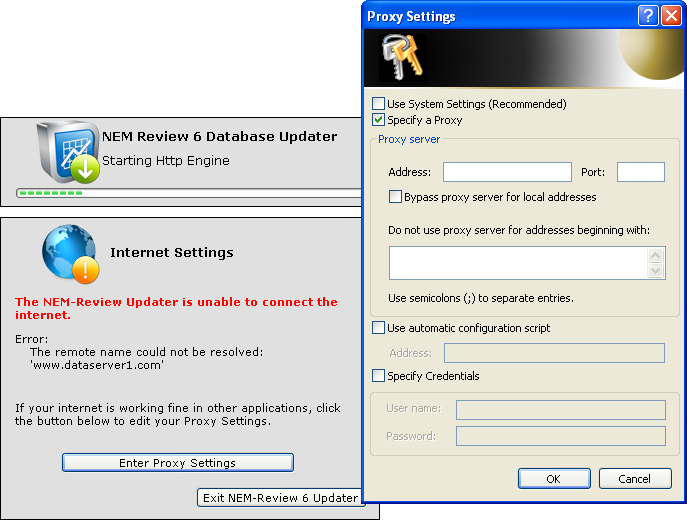Click the exceptions box scroll up arrow

tap(655, 255)
